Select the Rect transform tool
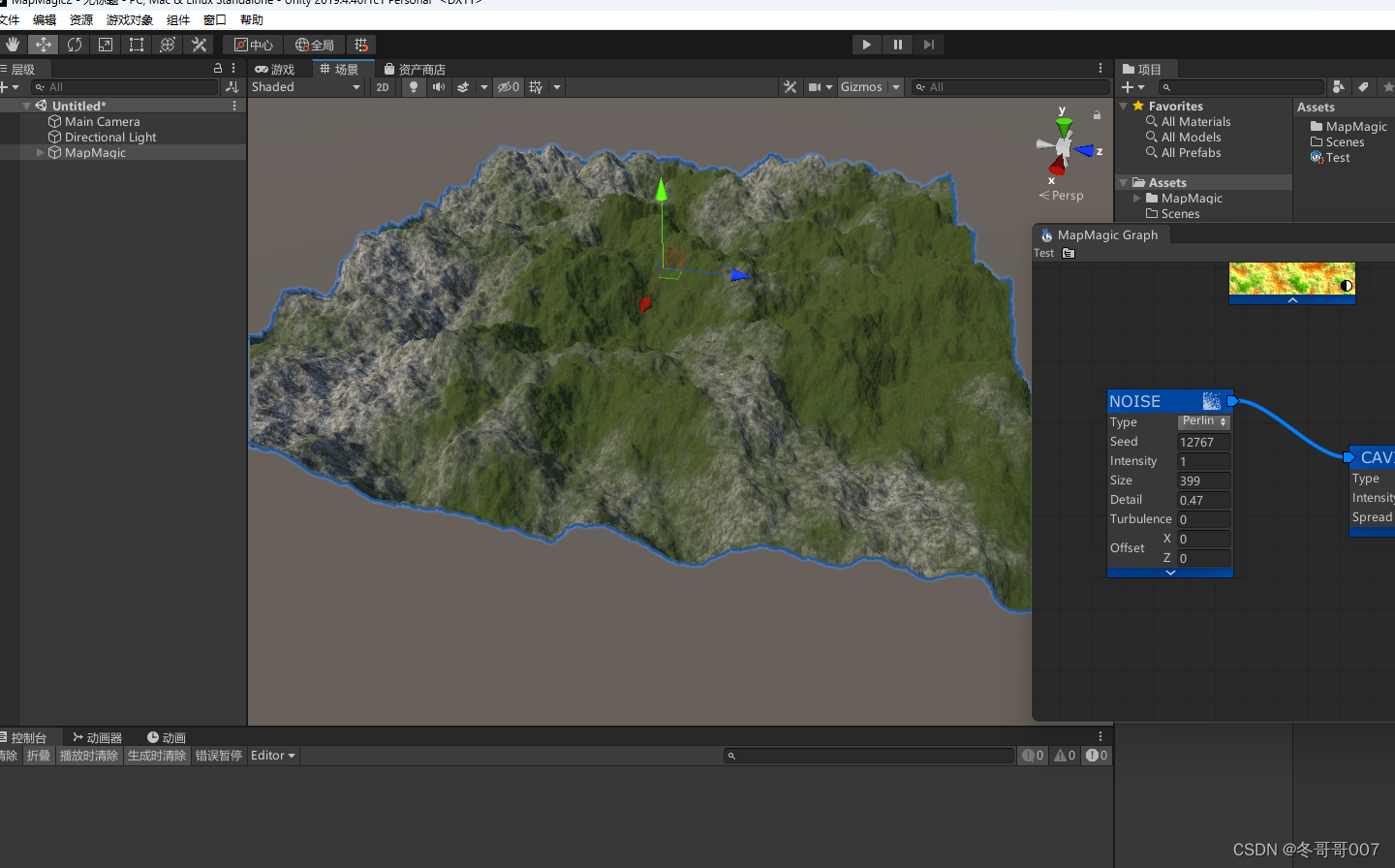Screen dimensions: 1395x868 136,44
